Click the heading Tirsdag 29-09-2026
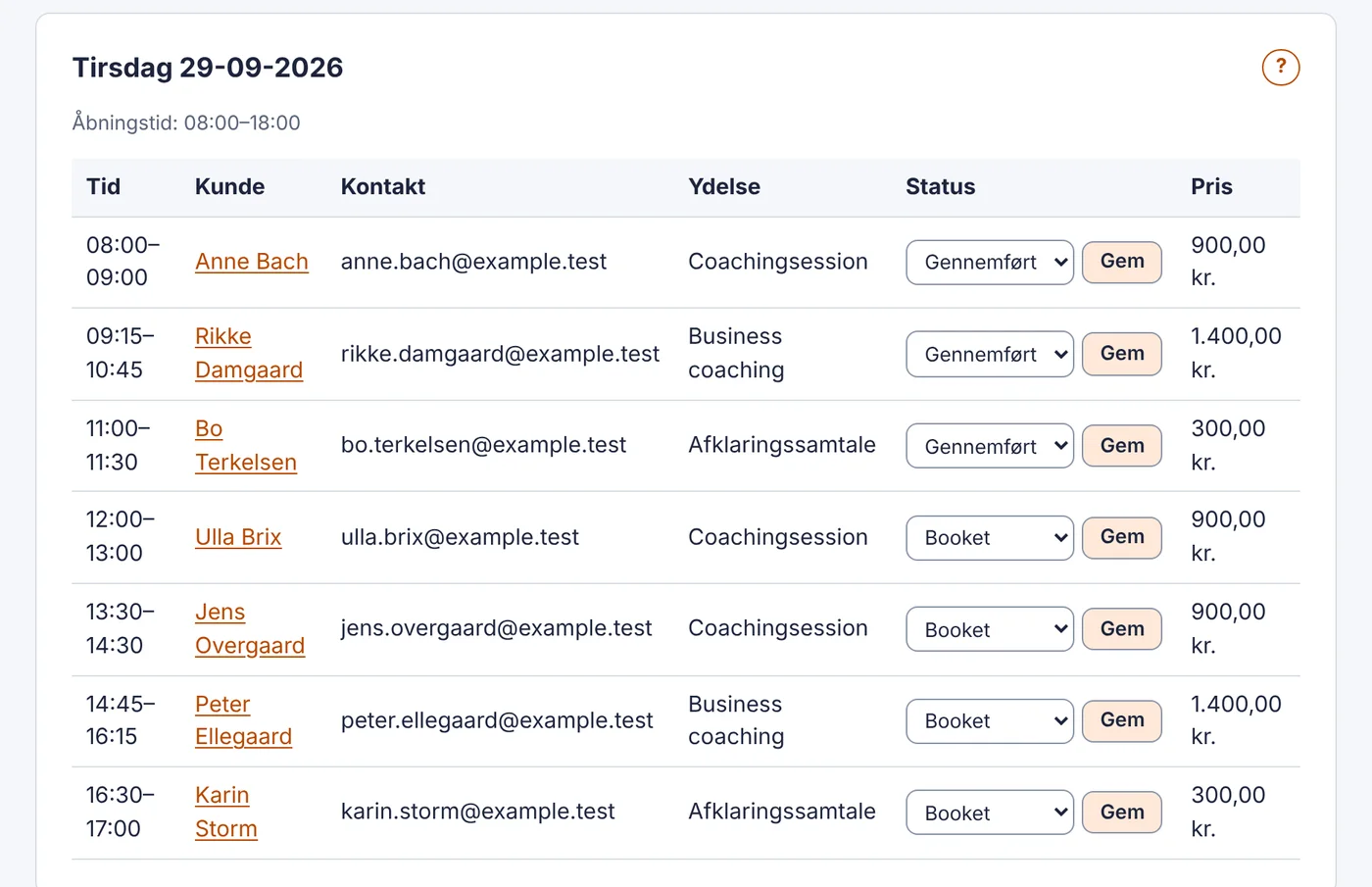Image resolution: width=1372 pixels, height=887 pixels. (x=208, y=68)
